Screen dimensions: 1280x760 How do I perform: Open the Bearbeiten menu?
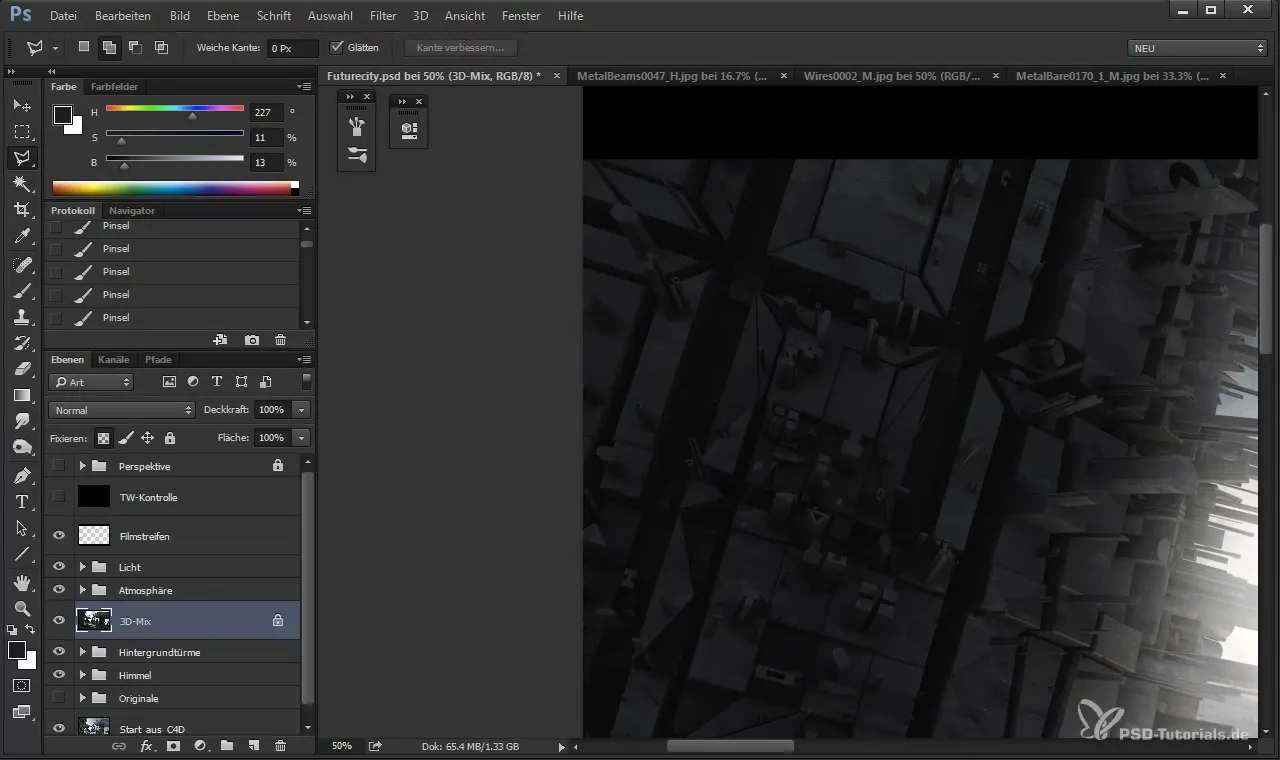(x=123, y=16)
